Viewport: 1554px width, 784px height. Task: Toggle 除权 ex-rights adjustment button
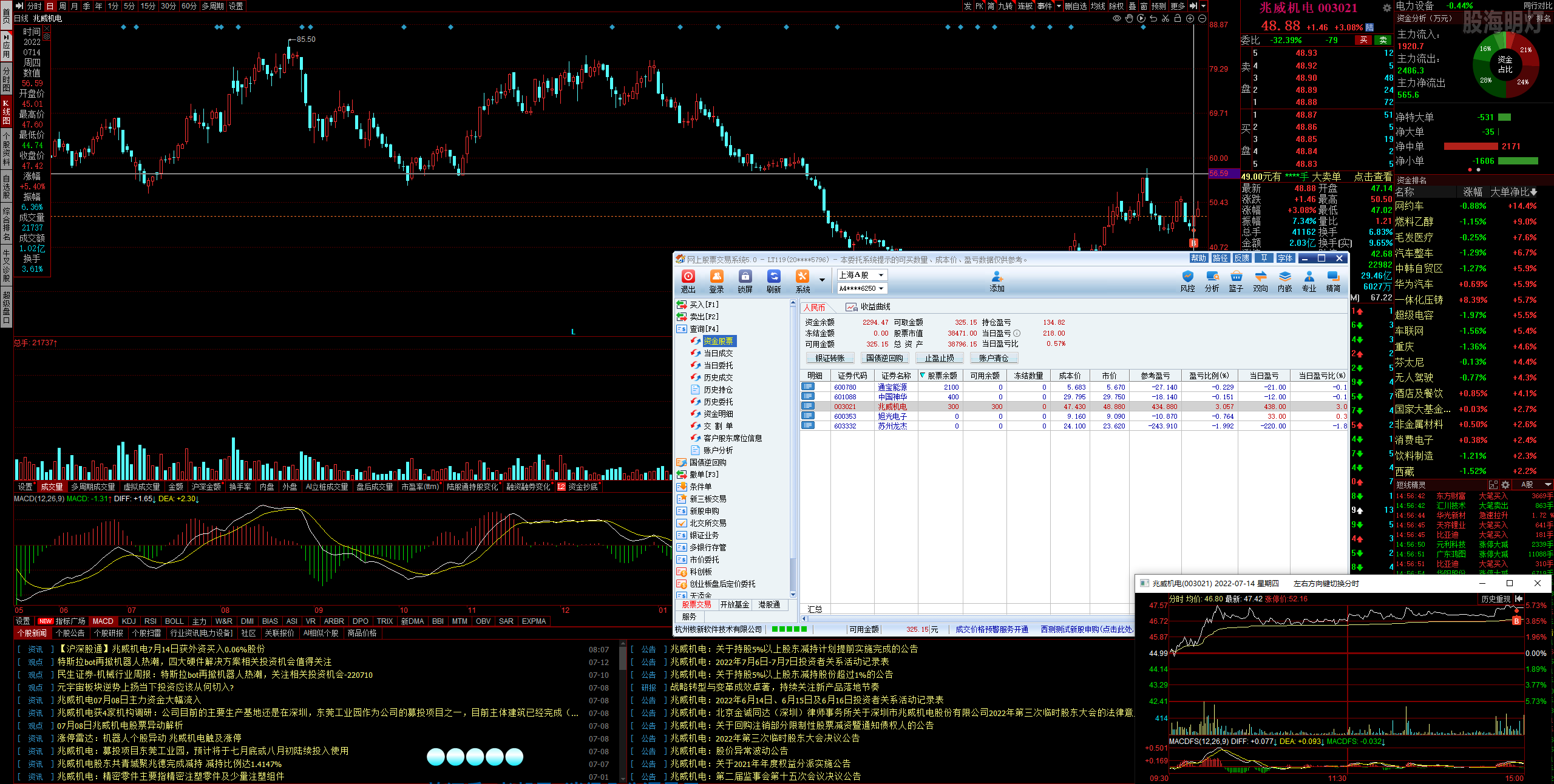1116,6
